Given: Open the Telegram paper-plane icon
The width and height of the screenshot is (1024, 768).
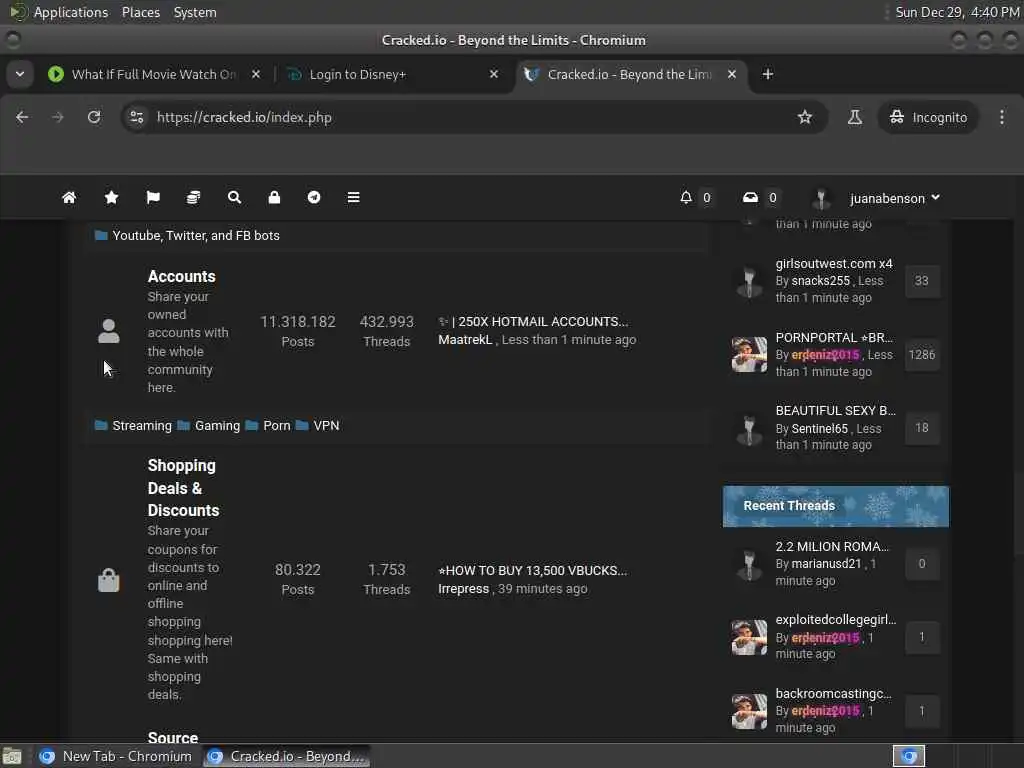Looking at the screenshot, I should (314, 197).
